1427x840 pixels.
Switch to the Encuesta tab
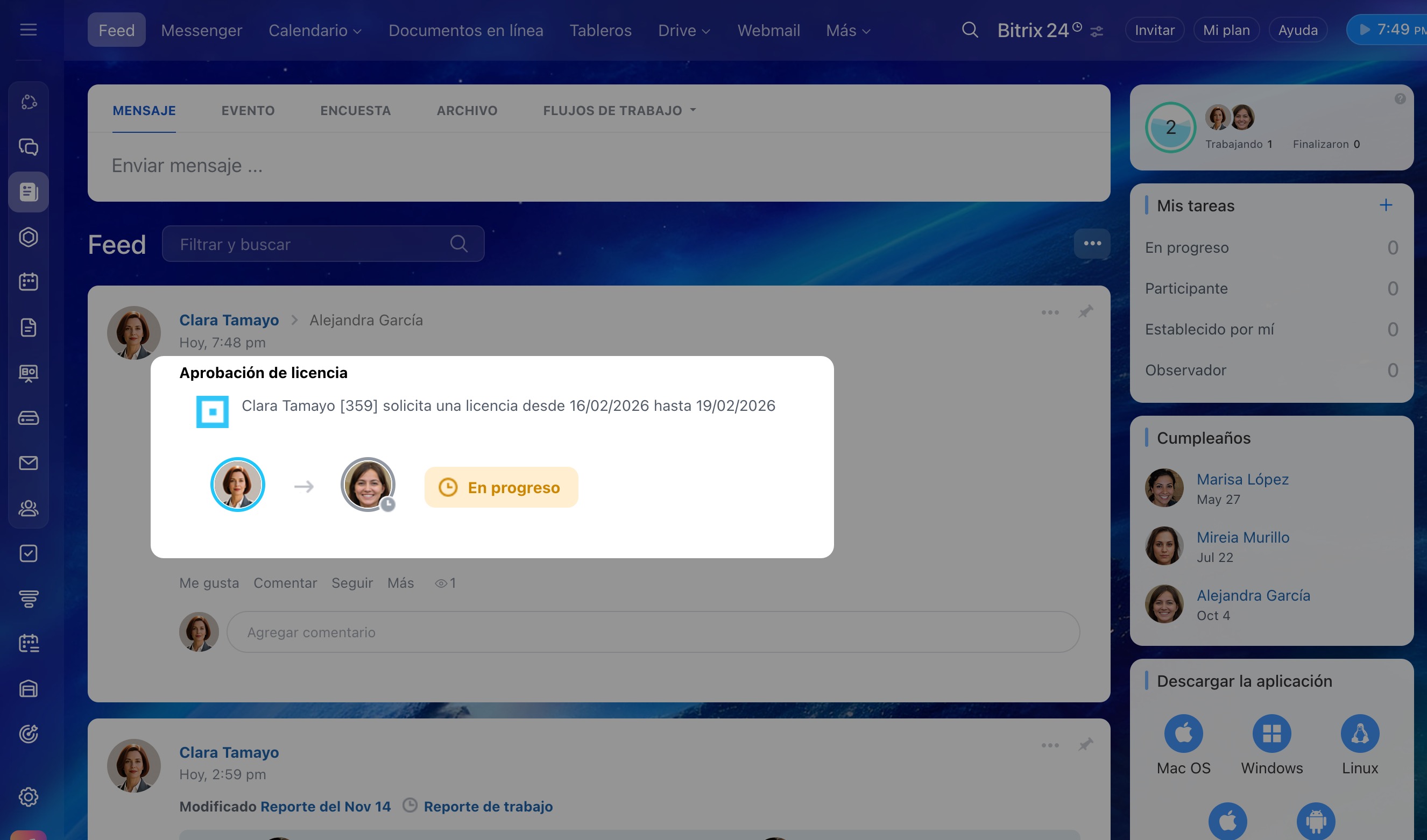[x=355, y=110]
